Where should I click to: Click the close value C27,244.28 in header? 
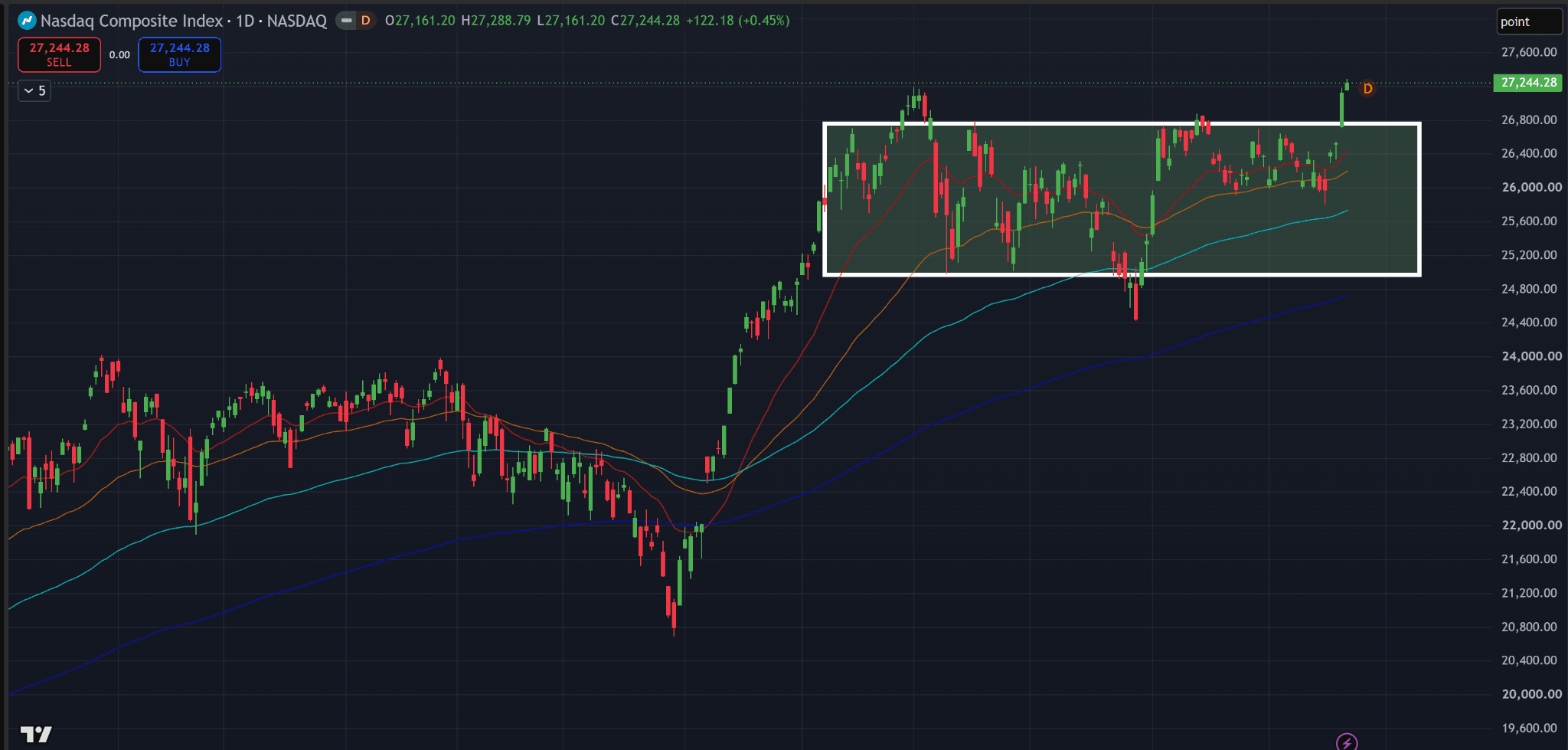coord(645,21)
